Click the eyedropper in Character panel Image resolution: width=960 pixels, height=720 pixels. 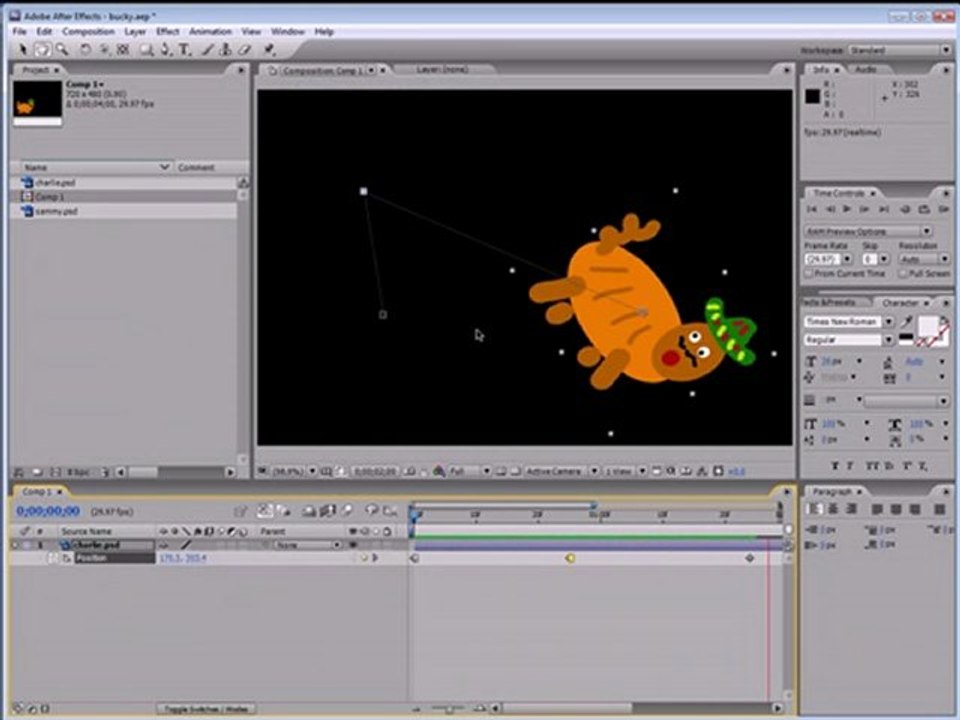coord(908,321)
